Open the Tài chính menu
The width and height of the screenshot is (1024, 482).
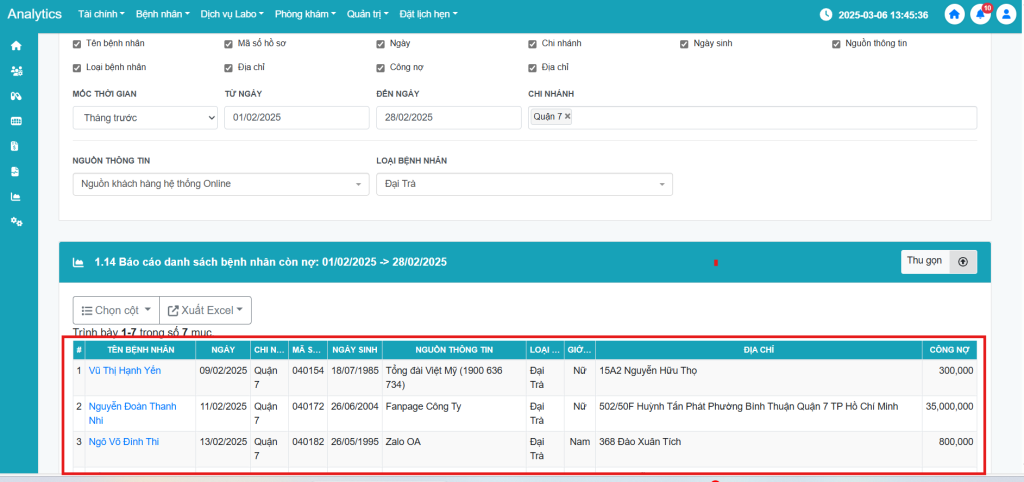tap(100, 15)
